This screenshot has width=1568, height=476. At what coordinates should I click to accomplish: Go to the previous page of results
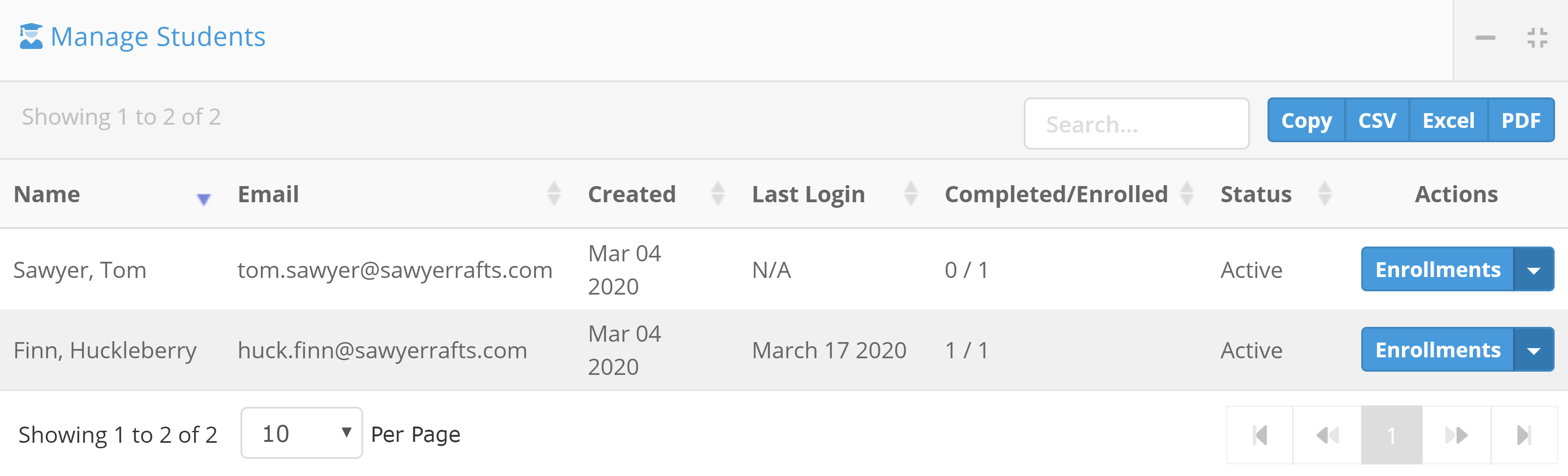[x=1328, y=435]
